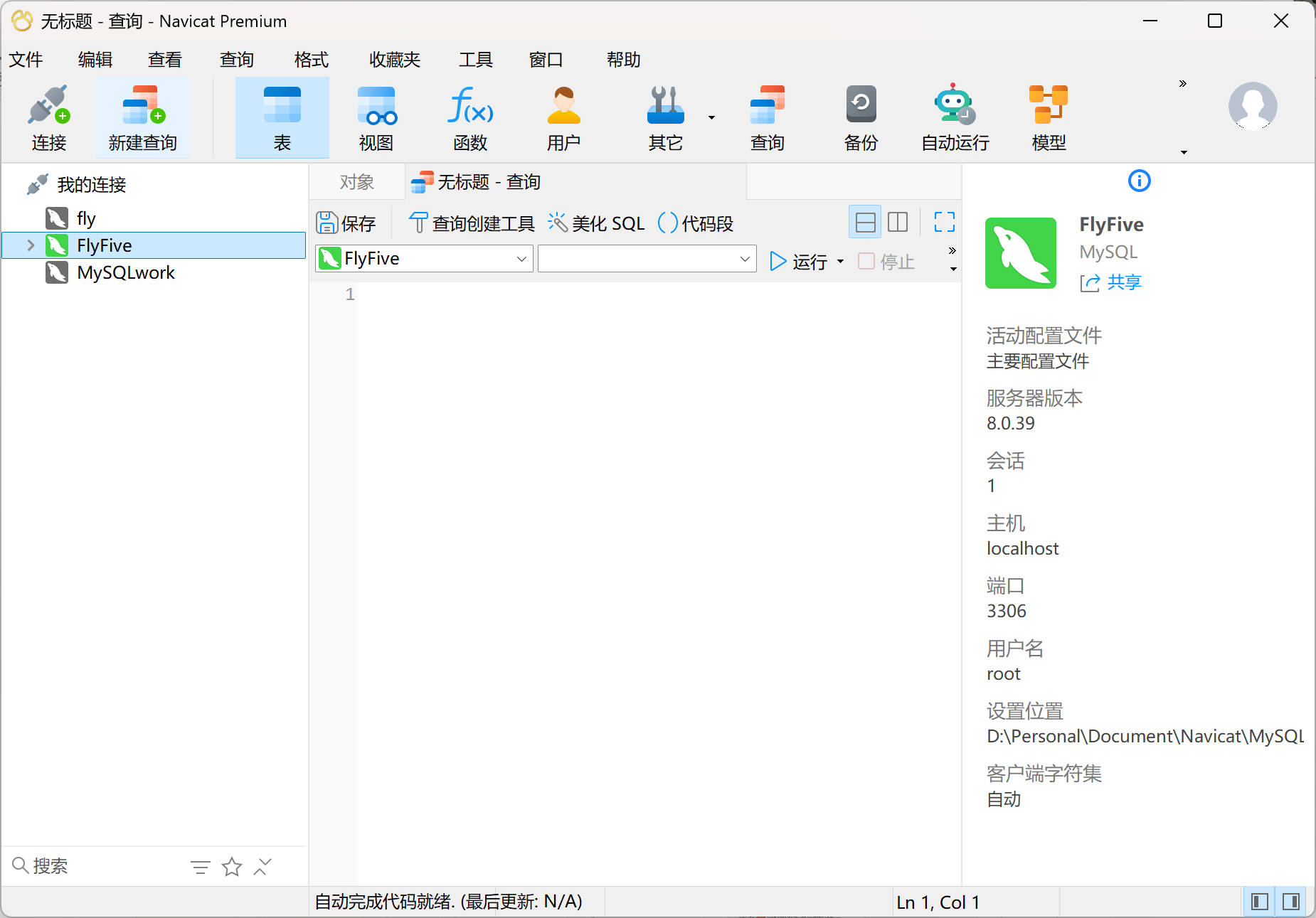Open the 其它 dropdown arrow
Image resolution: width=1316 pixels, height=918 pixels.
tap(711, 118)
